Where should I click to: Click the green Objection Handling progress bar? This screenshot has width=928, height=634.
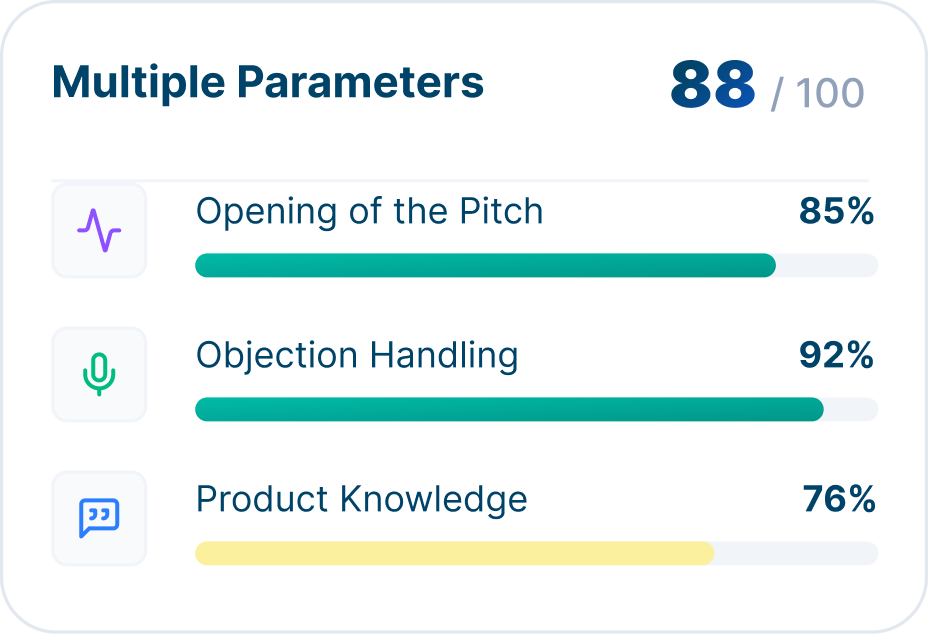[509, 409]
